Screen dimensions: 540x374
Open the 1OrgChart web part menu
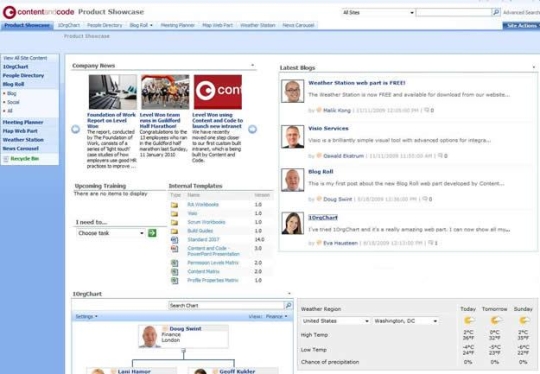click(x=289, y=293)
